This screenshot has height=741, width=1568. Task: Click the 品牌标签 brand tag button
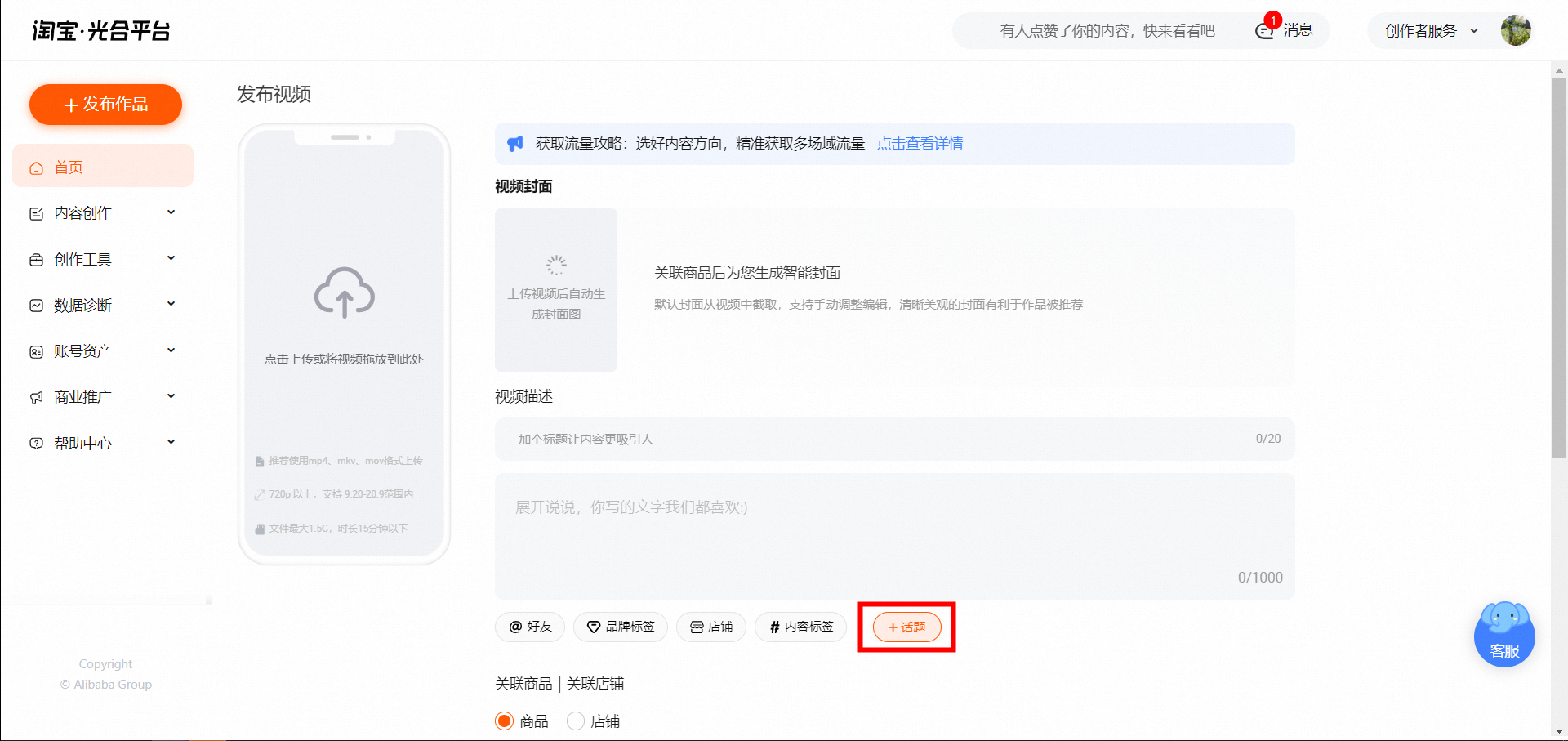tap(621, 627)
